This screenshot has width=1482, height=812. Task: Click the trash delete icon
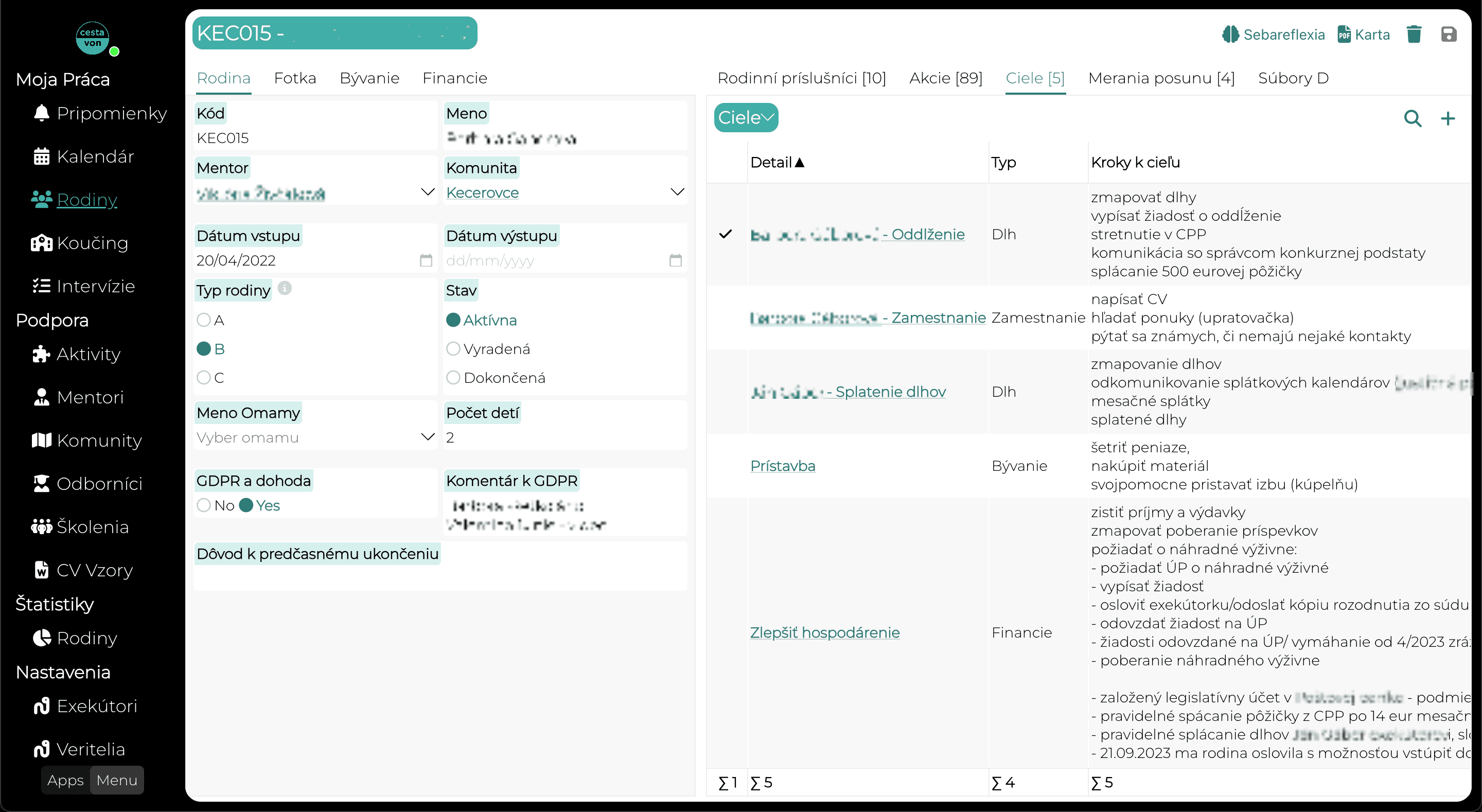coord(1414,34)
